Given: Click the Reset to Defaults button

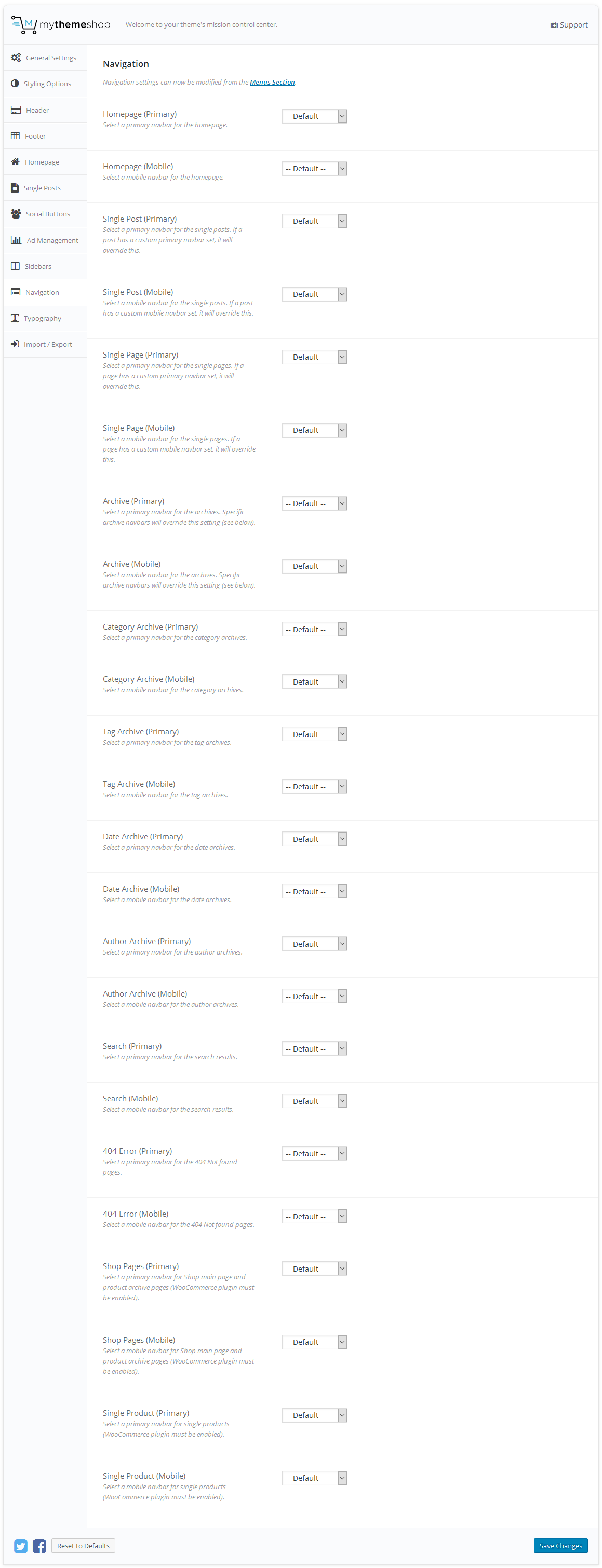Looking at the screenshot, I should click(x=84, y=1546).
